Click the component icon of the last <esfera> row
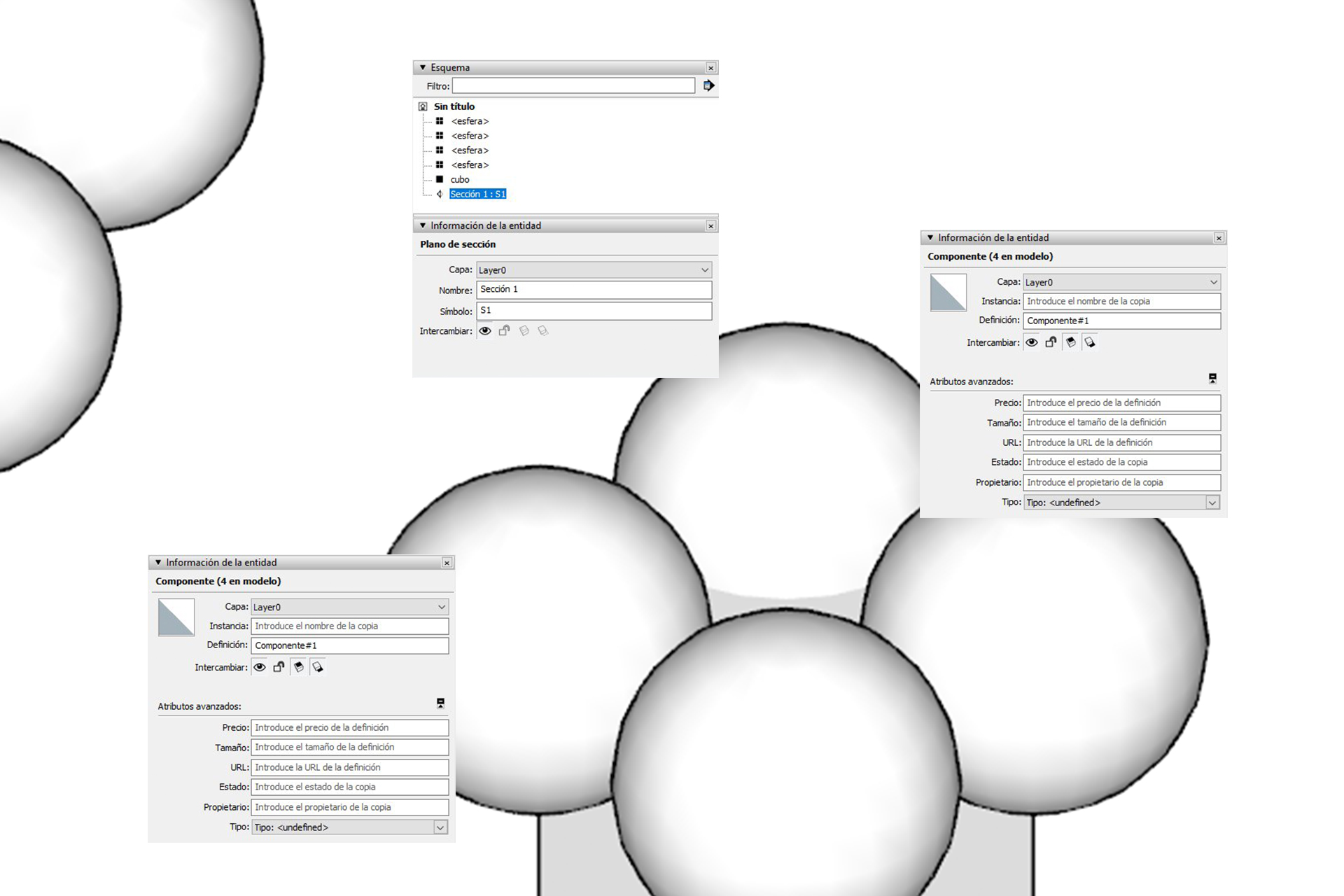This screenshot has height=896, width=1344. point(440,164)
